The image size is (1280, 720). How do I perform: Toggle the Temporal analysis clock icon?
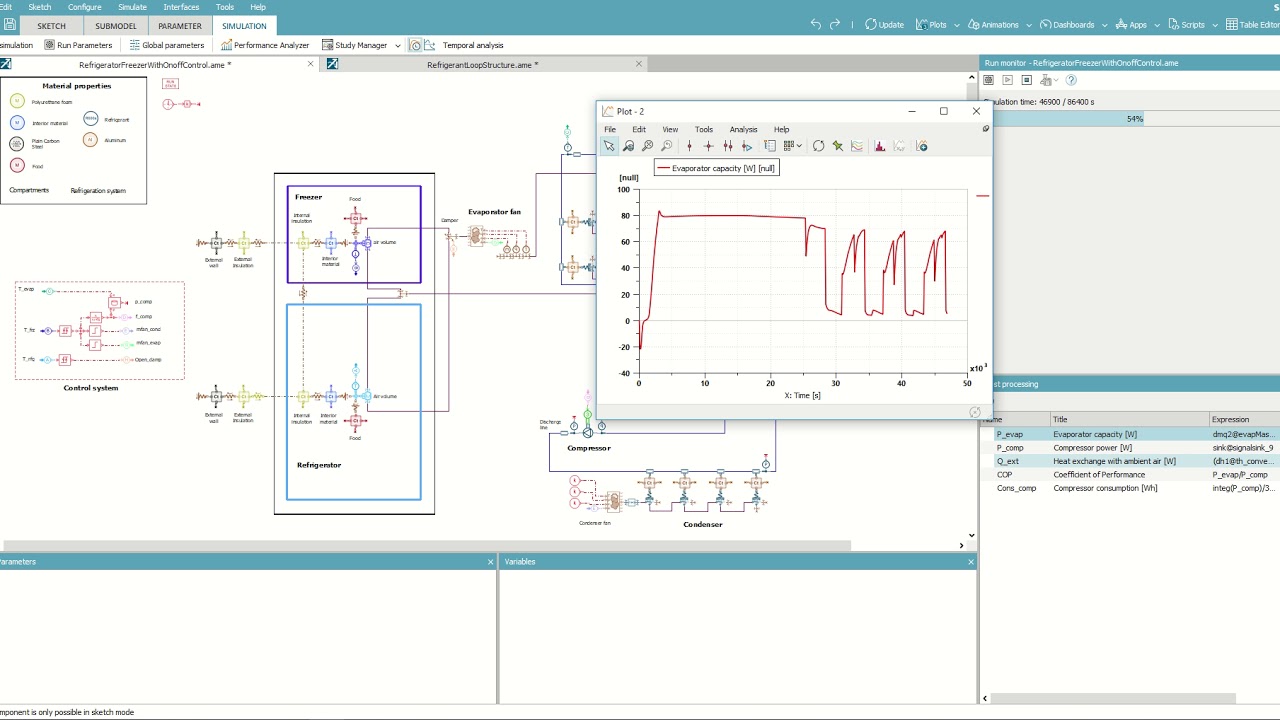pyautogui.click(x=415, y=45)
